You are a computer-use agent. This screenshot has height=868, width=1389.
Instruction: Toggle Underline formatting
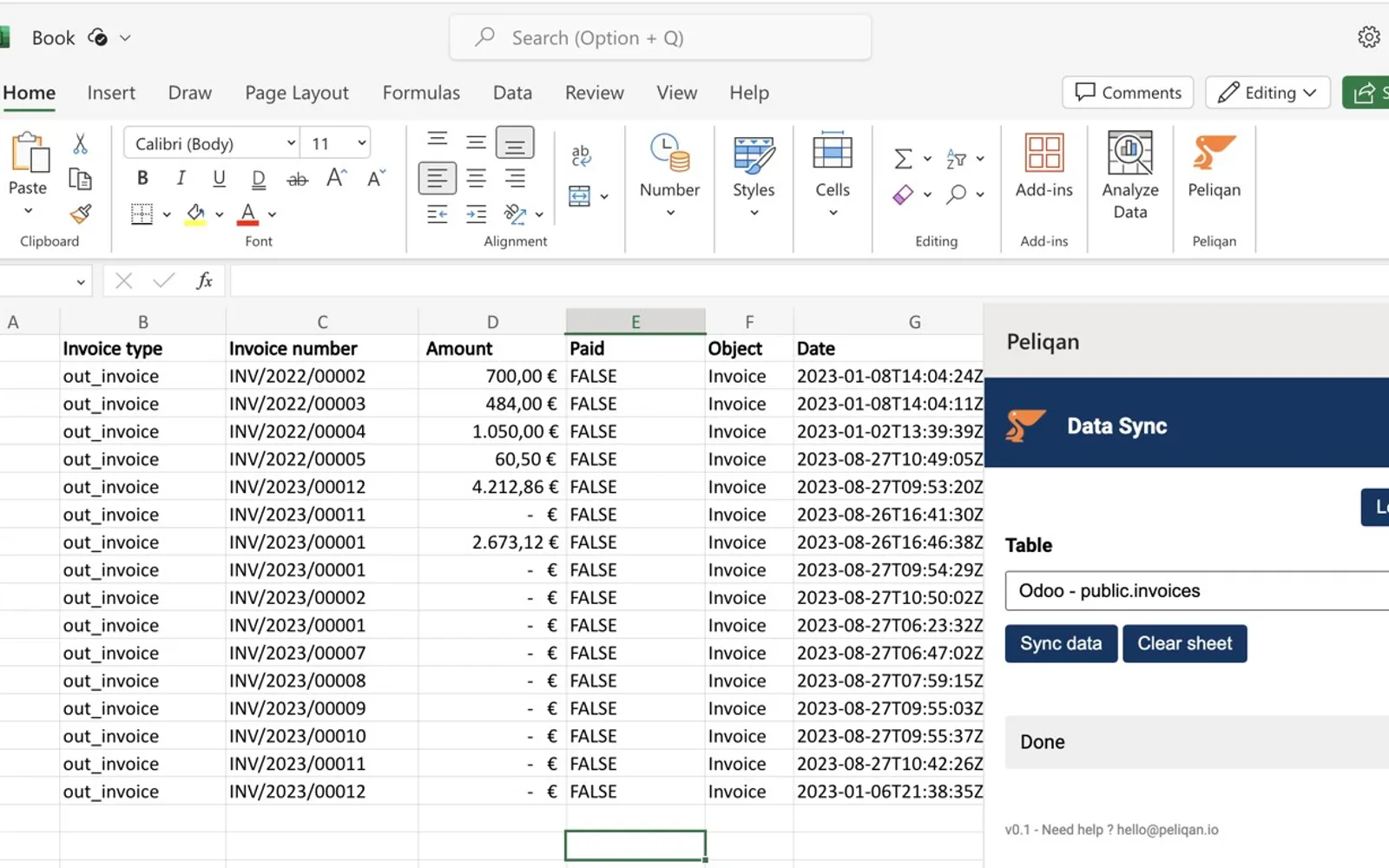pos(219,178)
